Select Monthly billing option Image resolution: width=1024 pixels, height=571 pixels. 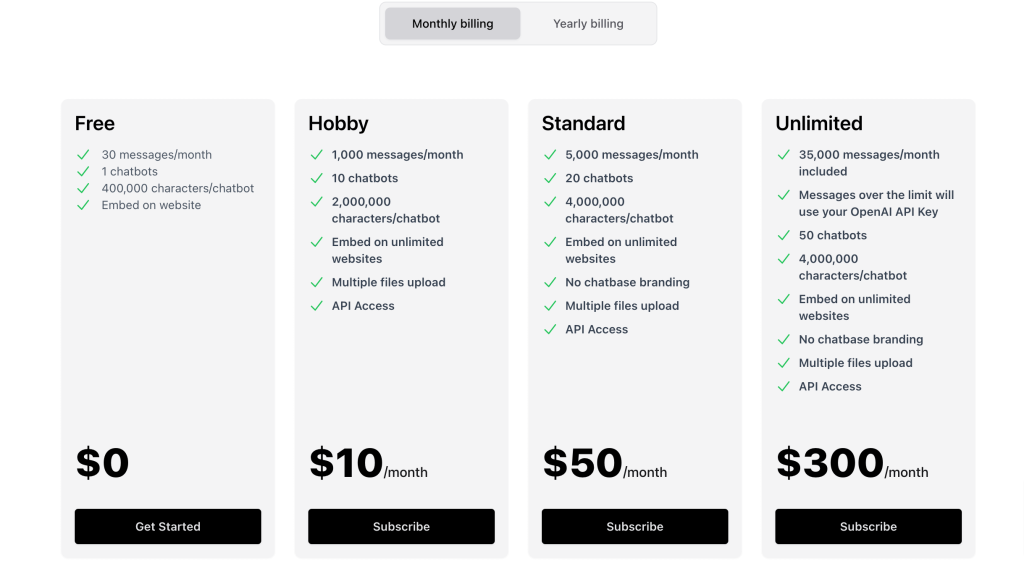452,23
